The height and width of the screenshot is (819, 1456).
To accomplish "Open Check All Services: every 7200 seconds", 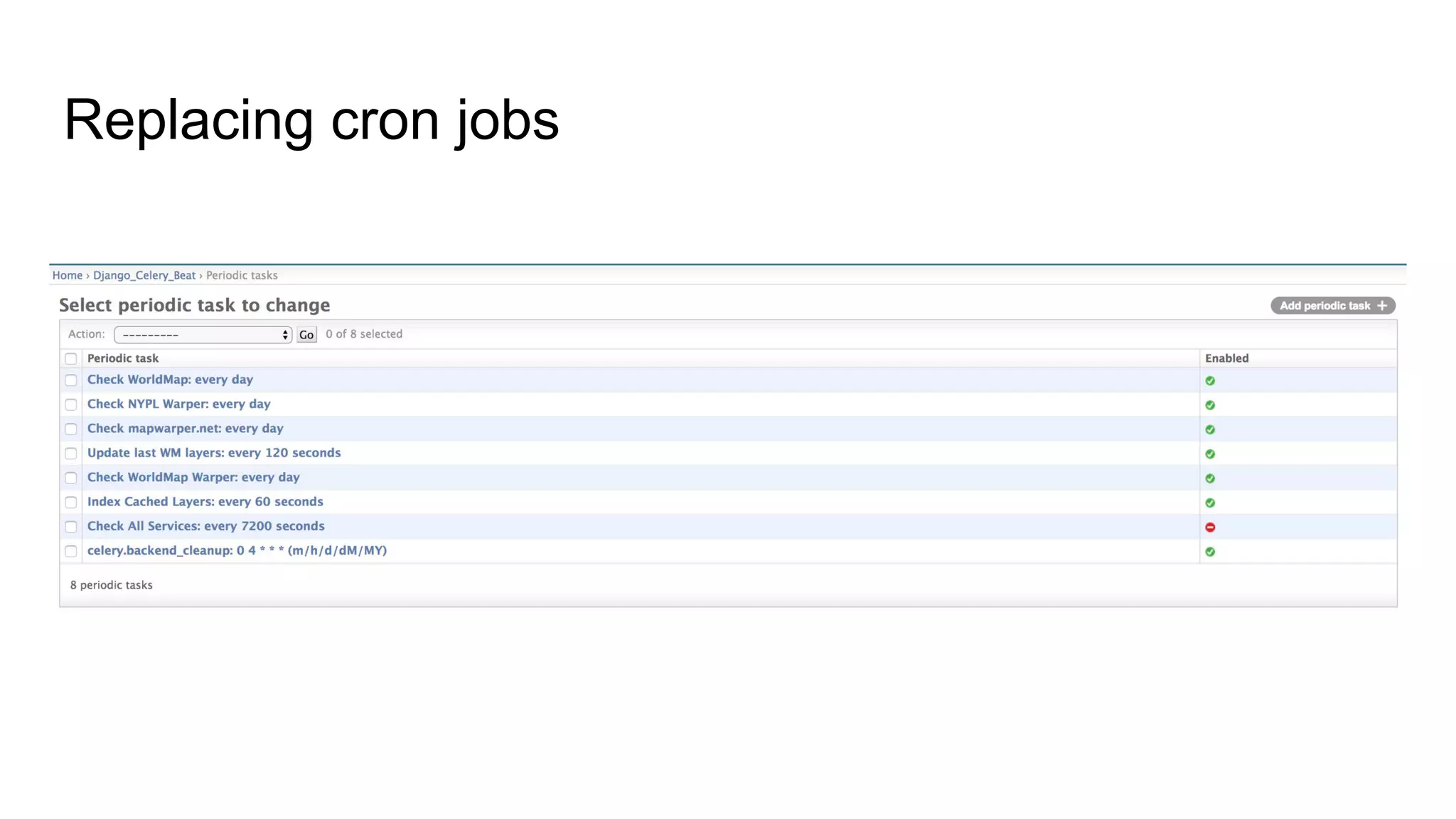I will pyautogui.click(x=206, y=526).
